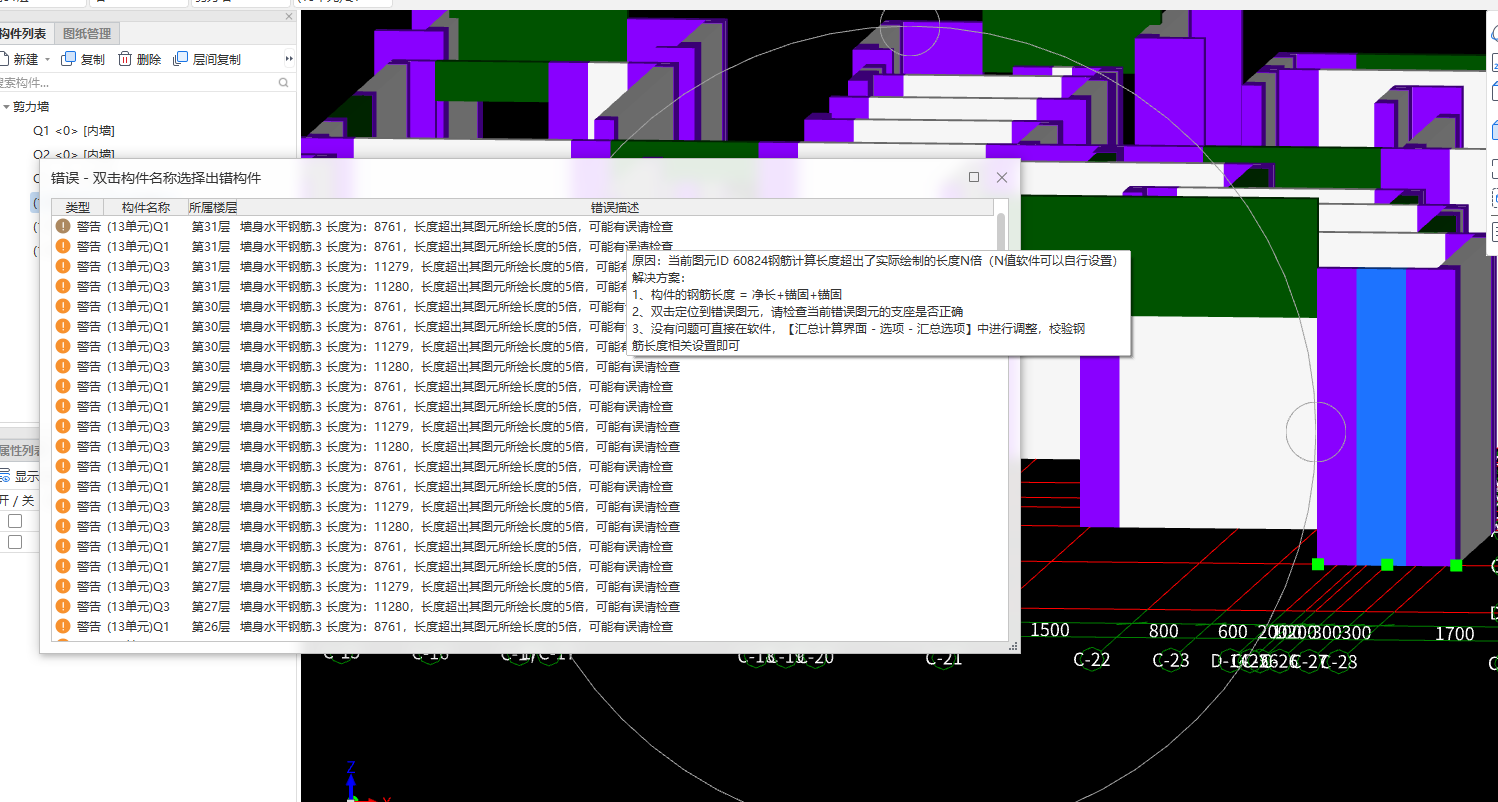Click the axis label C-21
Screen dimensions: 1498x802
[944, 659]
